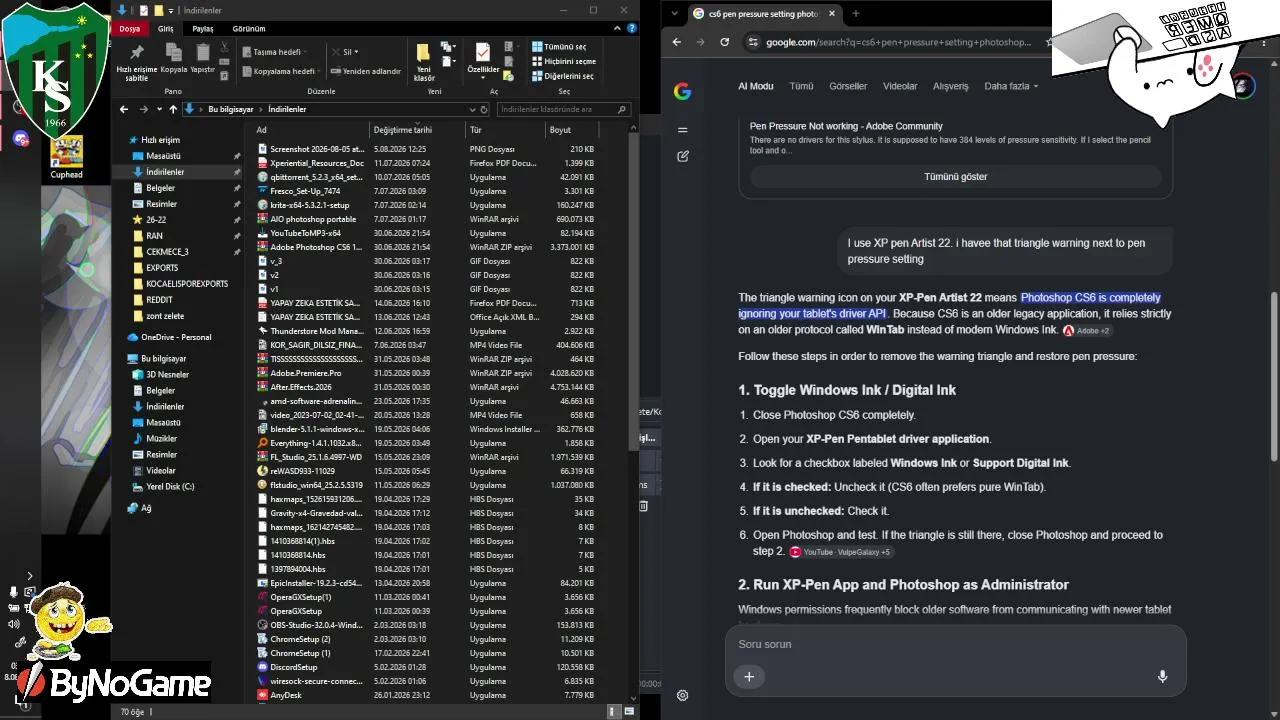Click the Explorer search box
Screen dimensions: 1280x720
click(563, 109)
